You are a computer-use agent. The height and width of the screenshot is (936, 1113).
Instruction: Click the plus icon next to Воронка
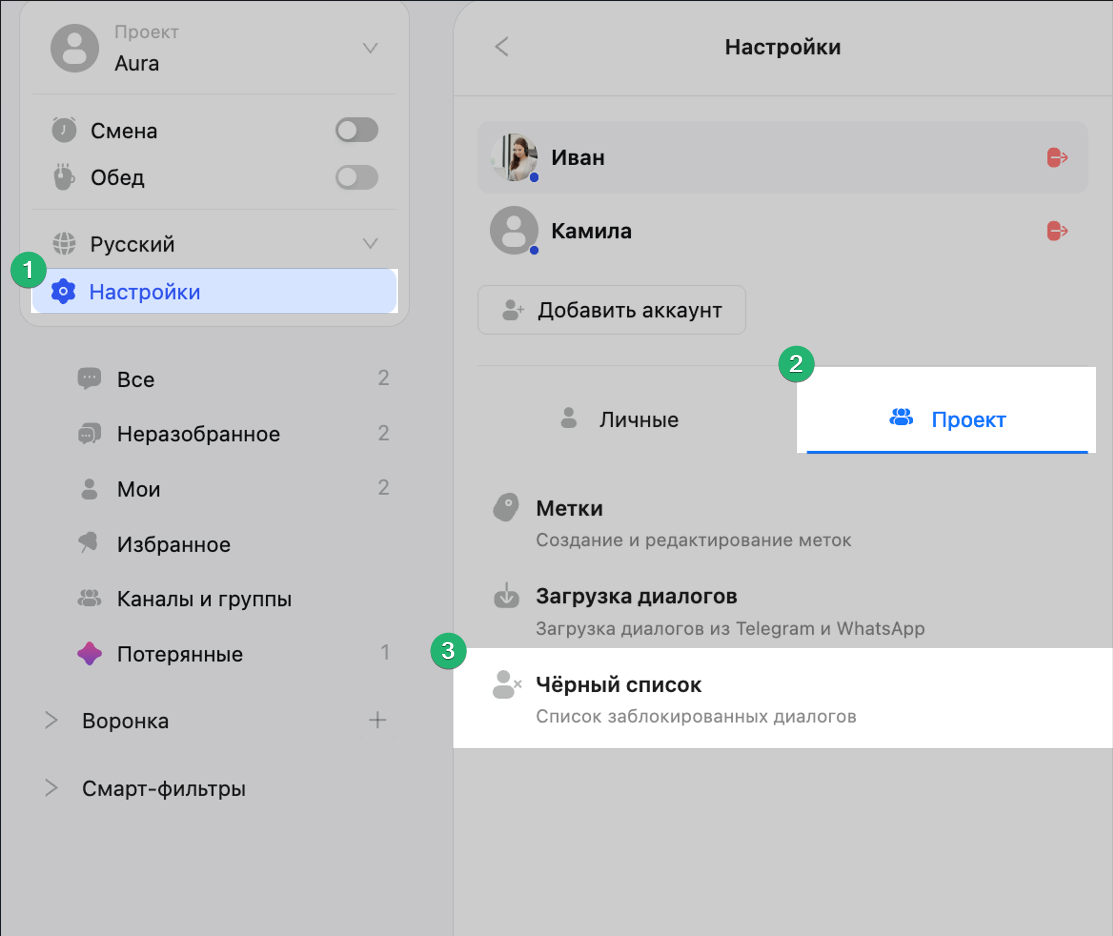pos(377,720)
